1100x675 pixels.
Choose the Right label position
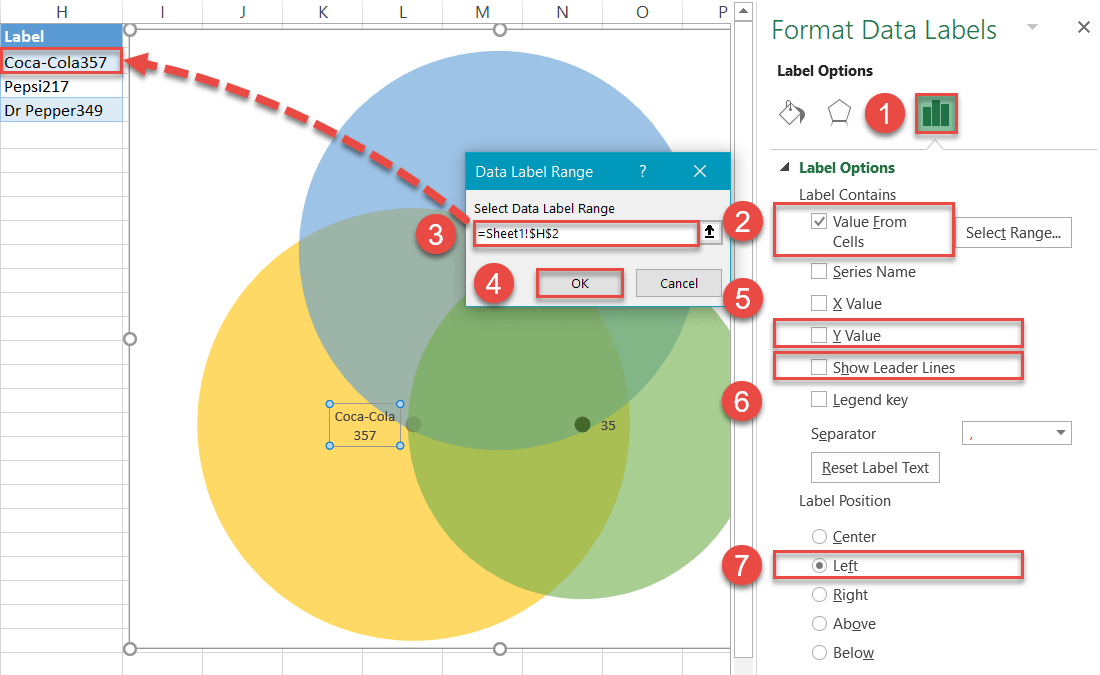coord(819,594)
